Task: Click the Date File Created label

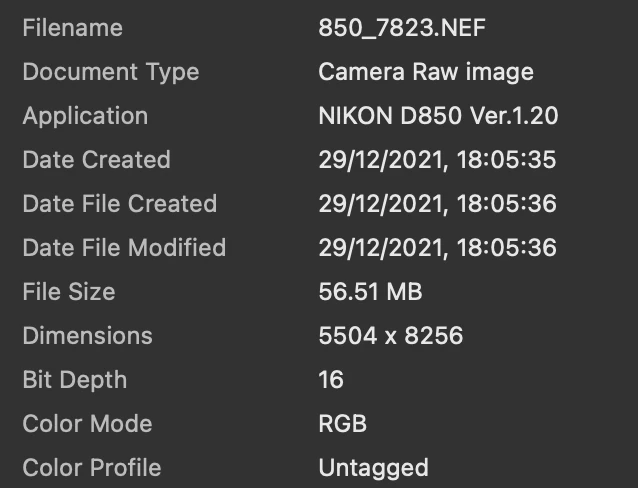Action: pos(120,204)
